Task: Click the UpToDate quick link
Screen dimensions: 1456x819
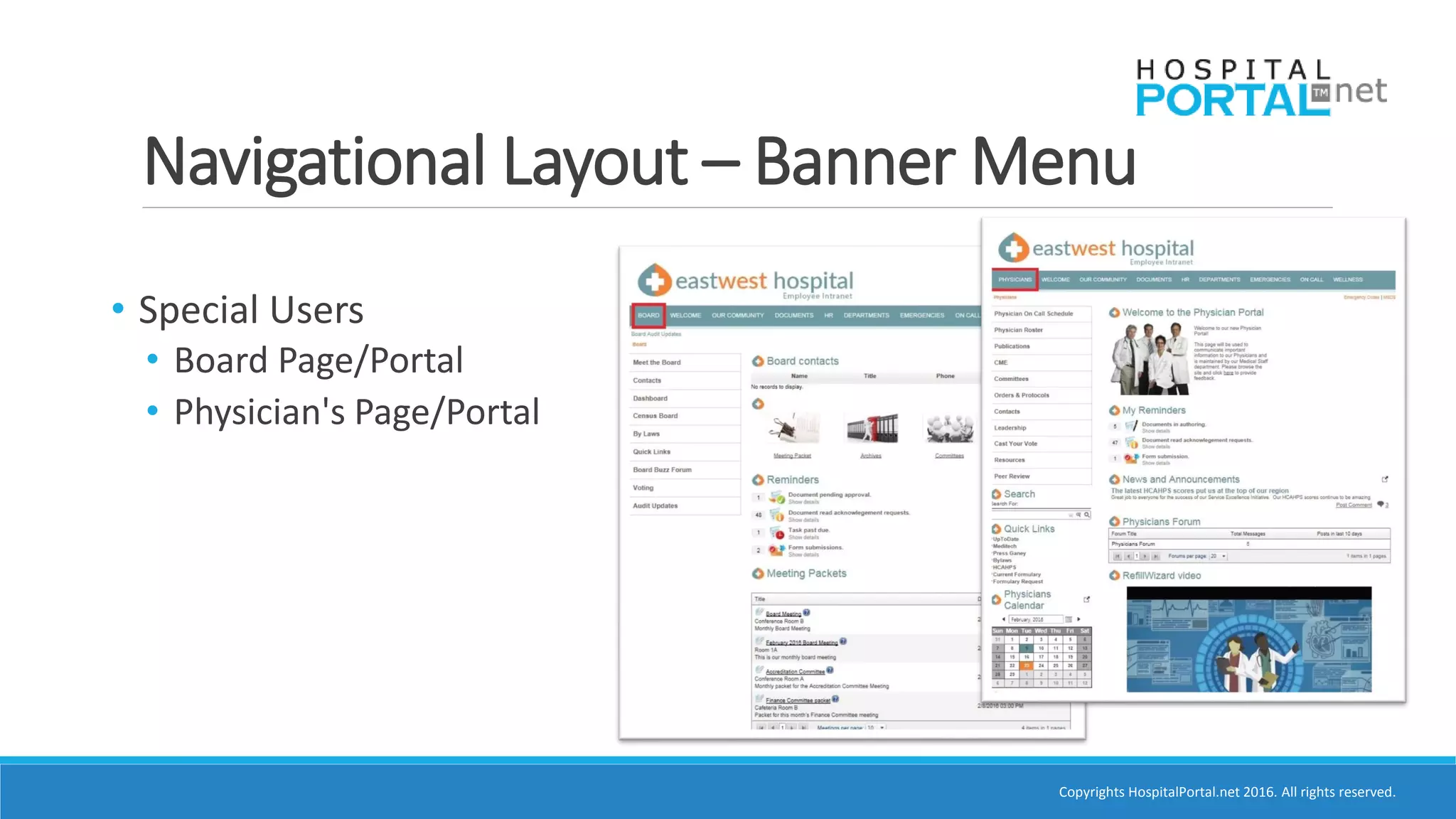Action: (x=1005, y=539)
